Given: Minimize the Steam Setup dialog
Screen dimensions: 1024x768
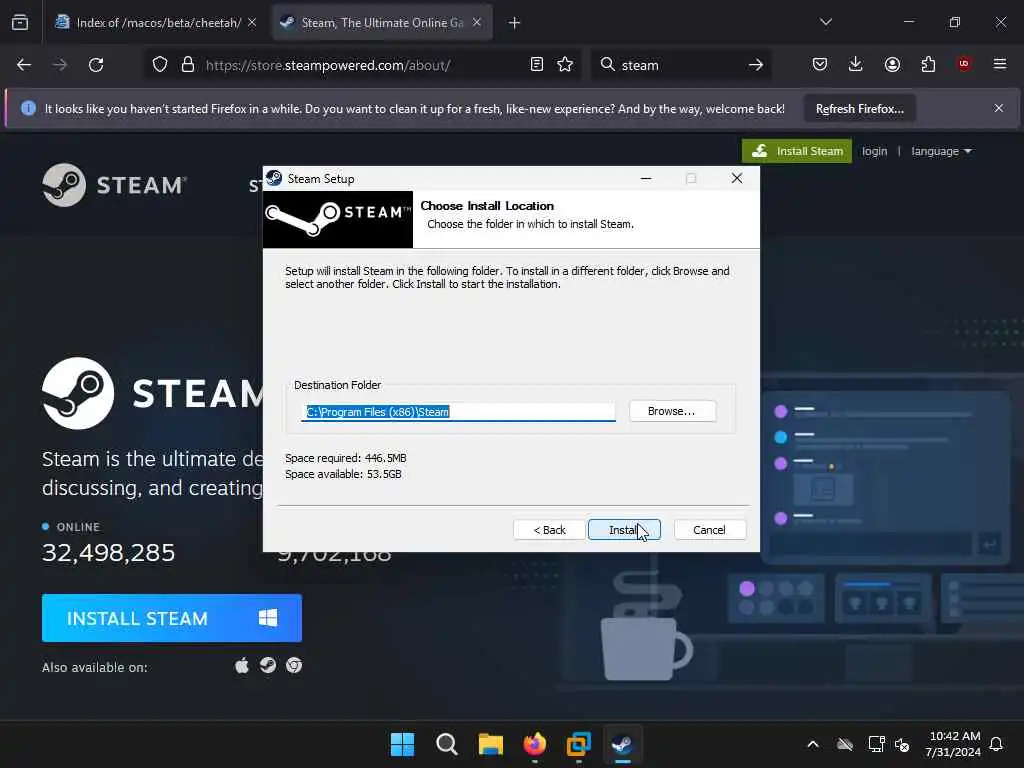Looking at the screenshot, I should 646,178.
